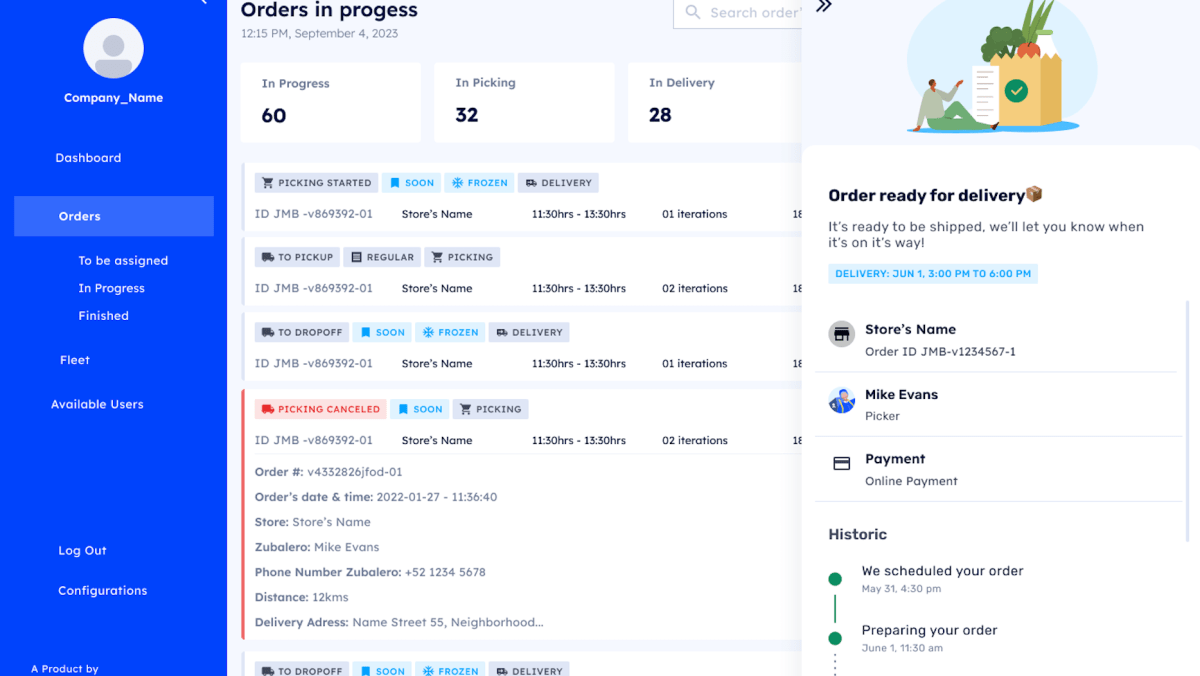Image resolution: width=1200 pixels, height=676 pixels.
Task: Select Orders in the sidebar
Action: 80,216
